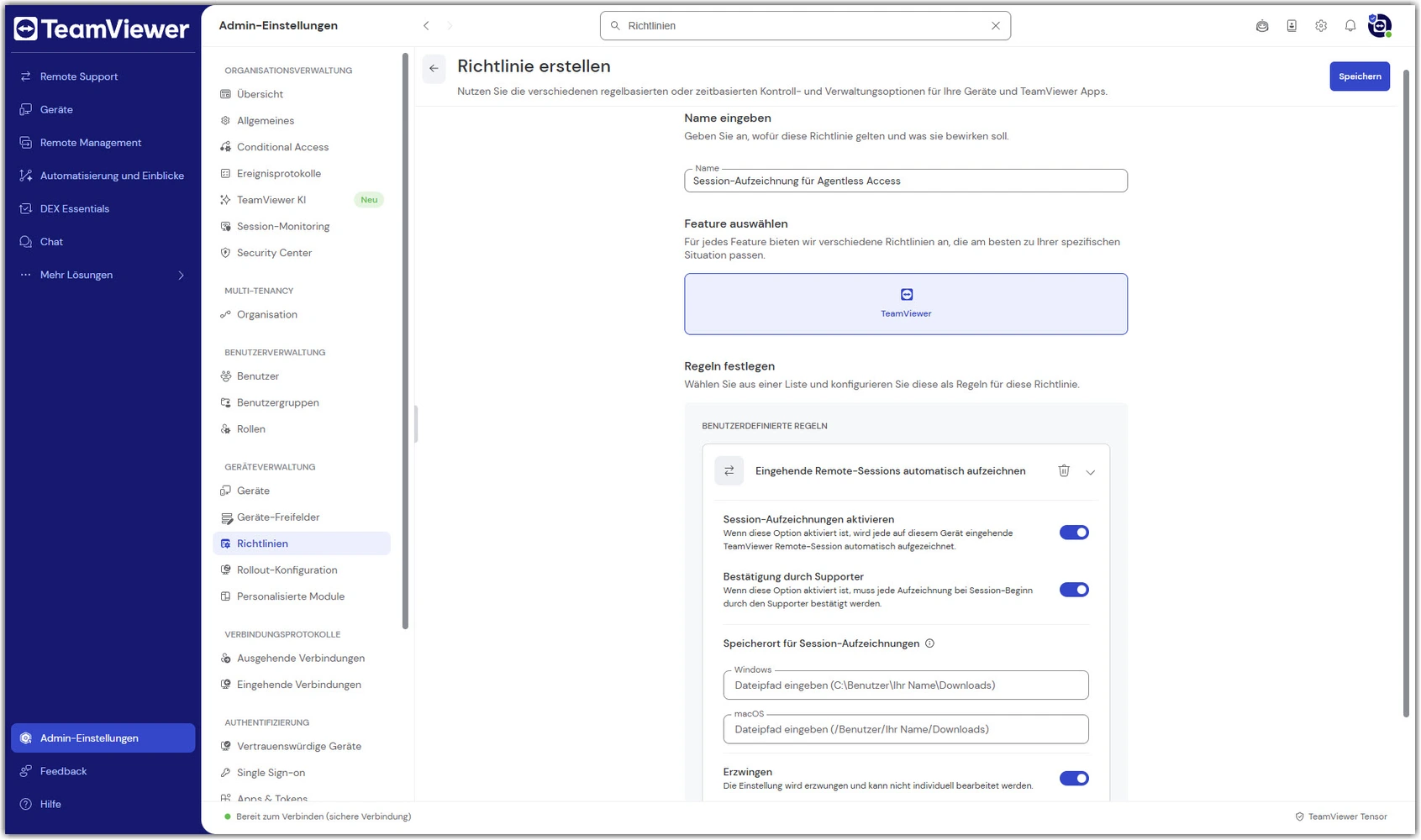Delete the incoming remote sessions rule

[1064, 470]
